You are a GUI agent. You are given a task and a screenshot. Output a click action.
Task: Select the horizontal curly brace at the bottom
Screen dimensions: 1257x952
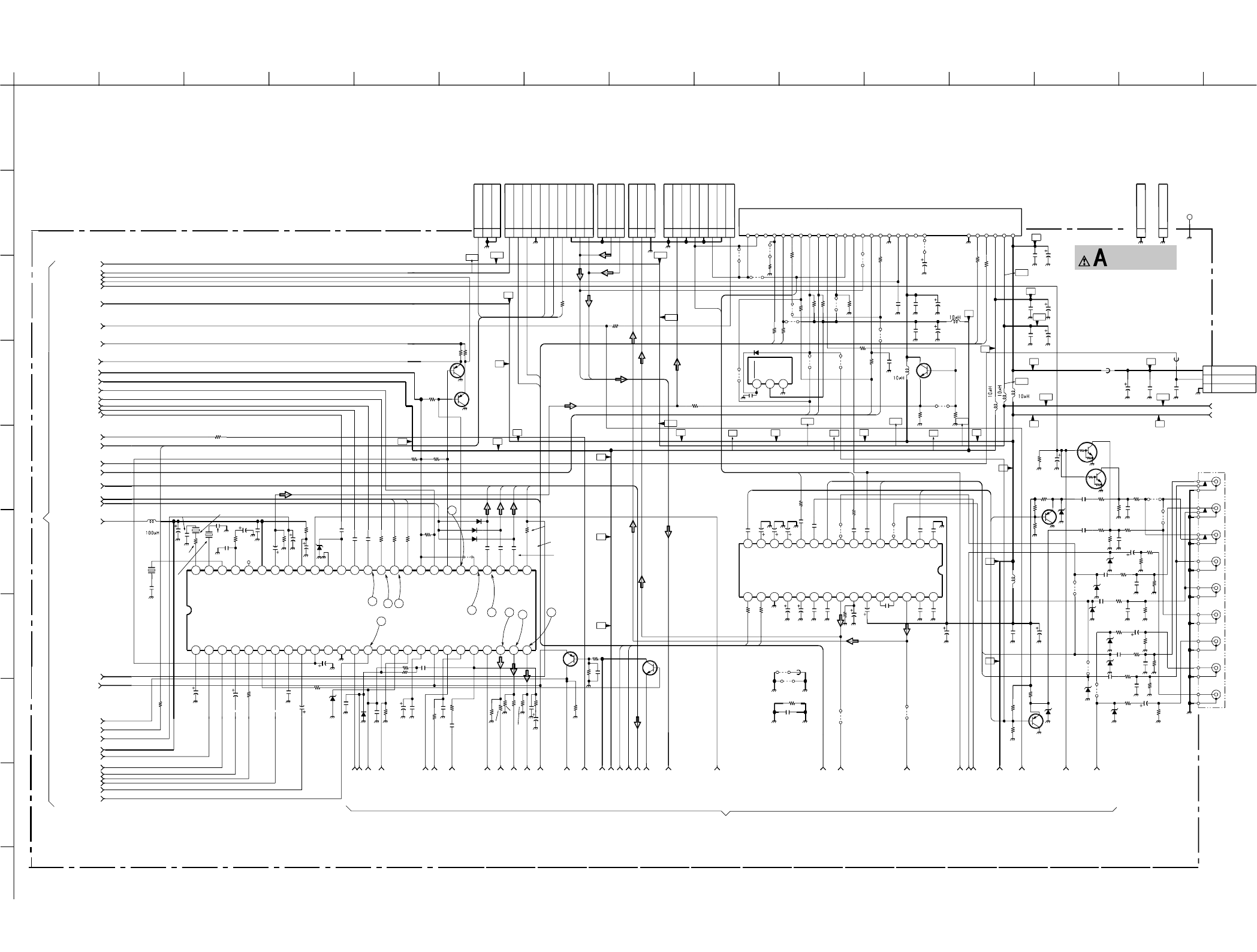(732, 812)
